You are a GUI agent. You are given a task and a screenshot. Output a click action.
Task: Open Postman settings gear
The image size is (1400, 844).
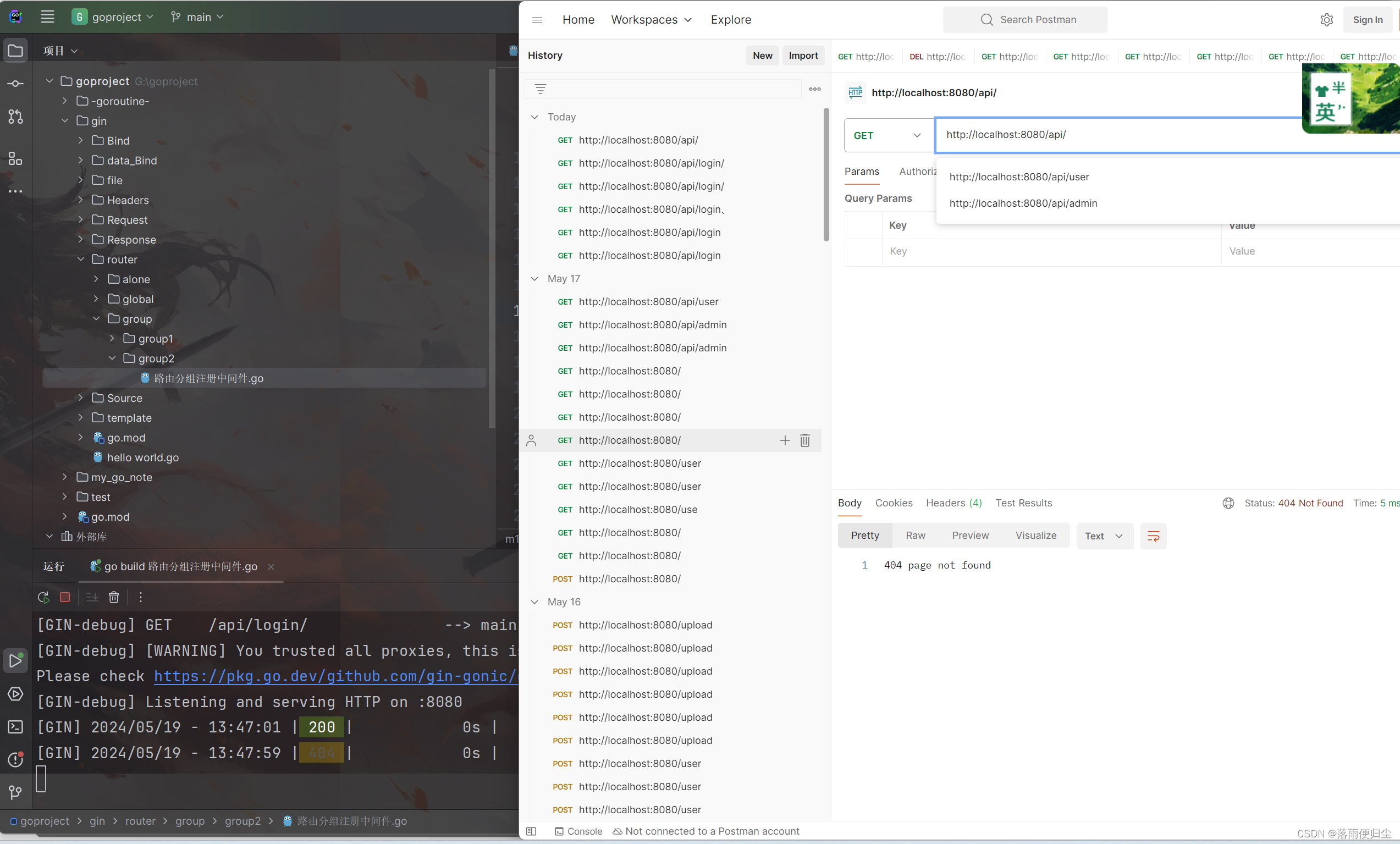(1327, 20)
